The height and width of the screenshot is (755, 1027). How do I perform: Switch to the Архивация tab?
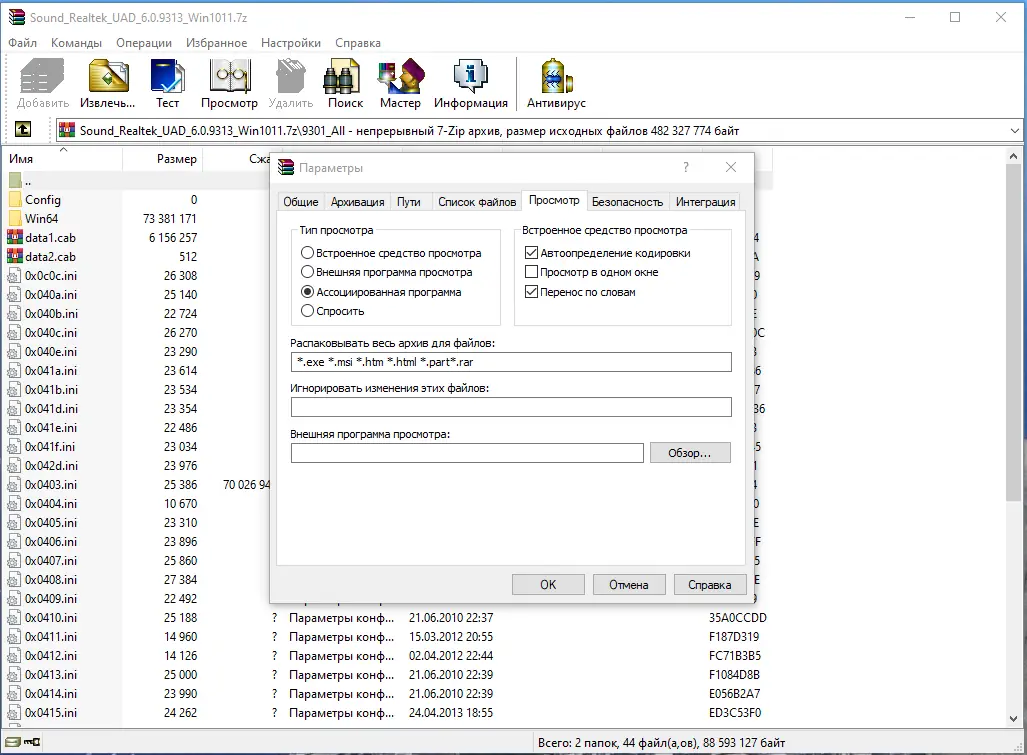tap(357, 202)
